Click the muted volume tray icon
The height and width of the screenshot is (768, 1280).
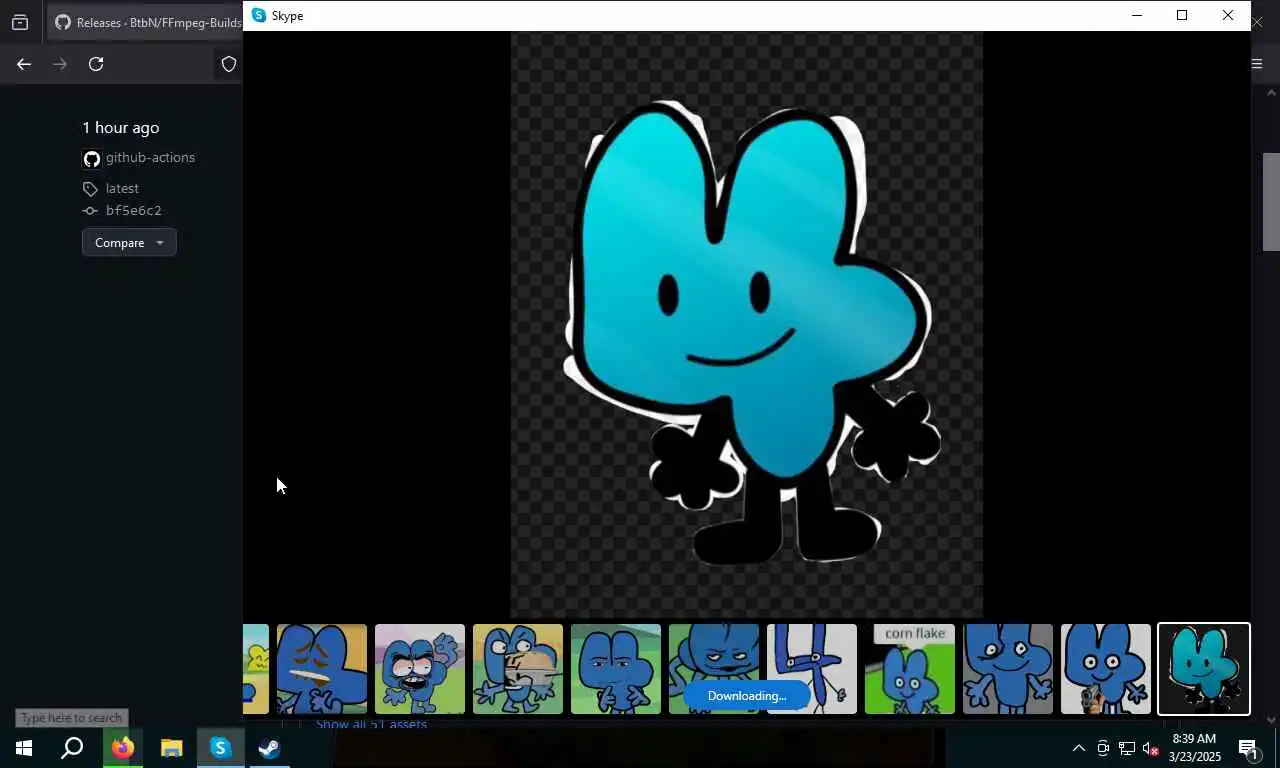pos(1151,748)
